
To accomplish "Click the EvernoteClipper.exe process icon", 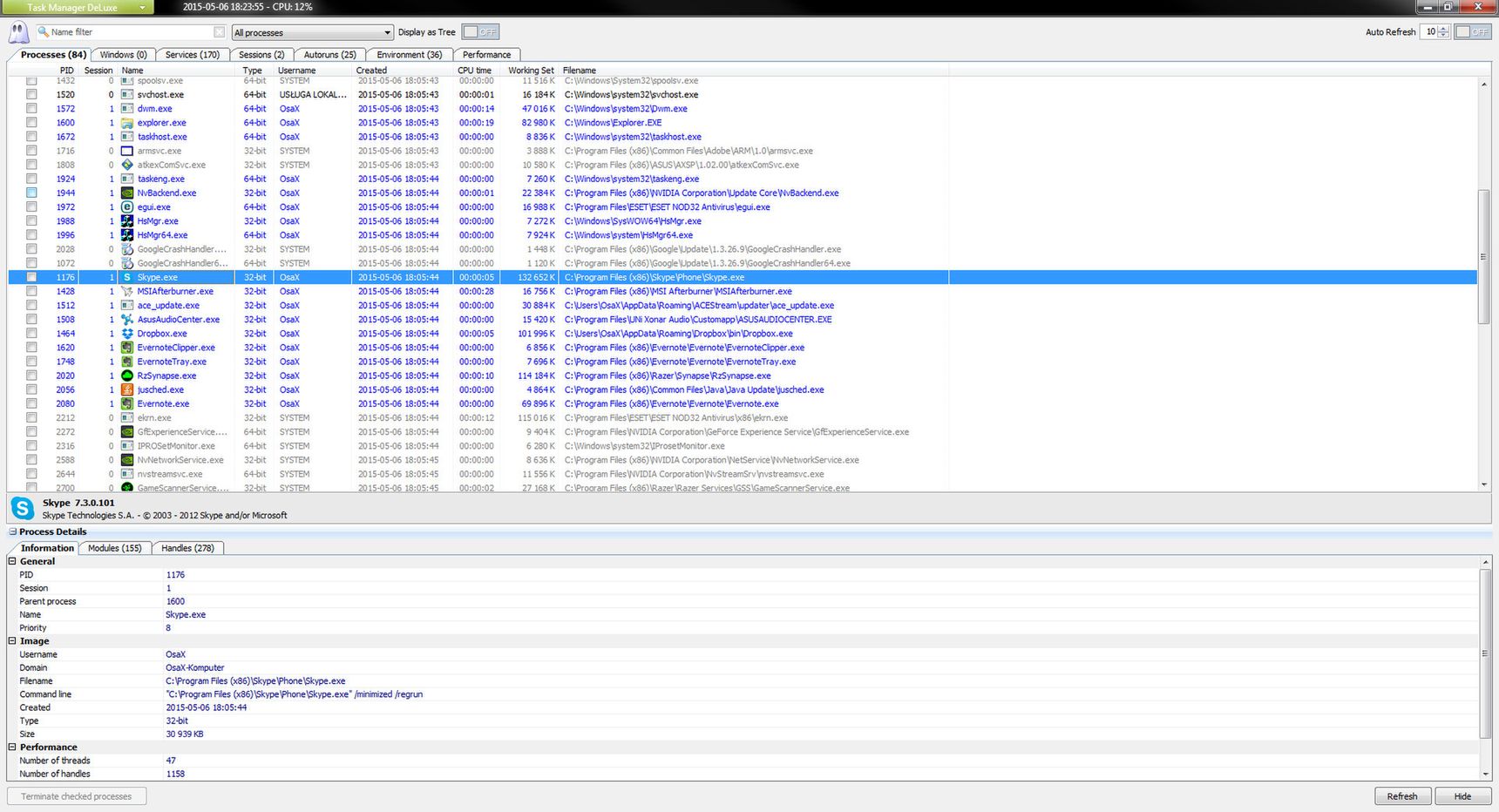I will pos(127,348).
